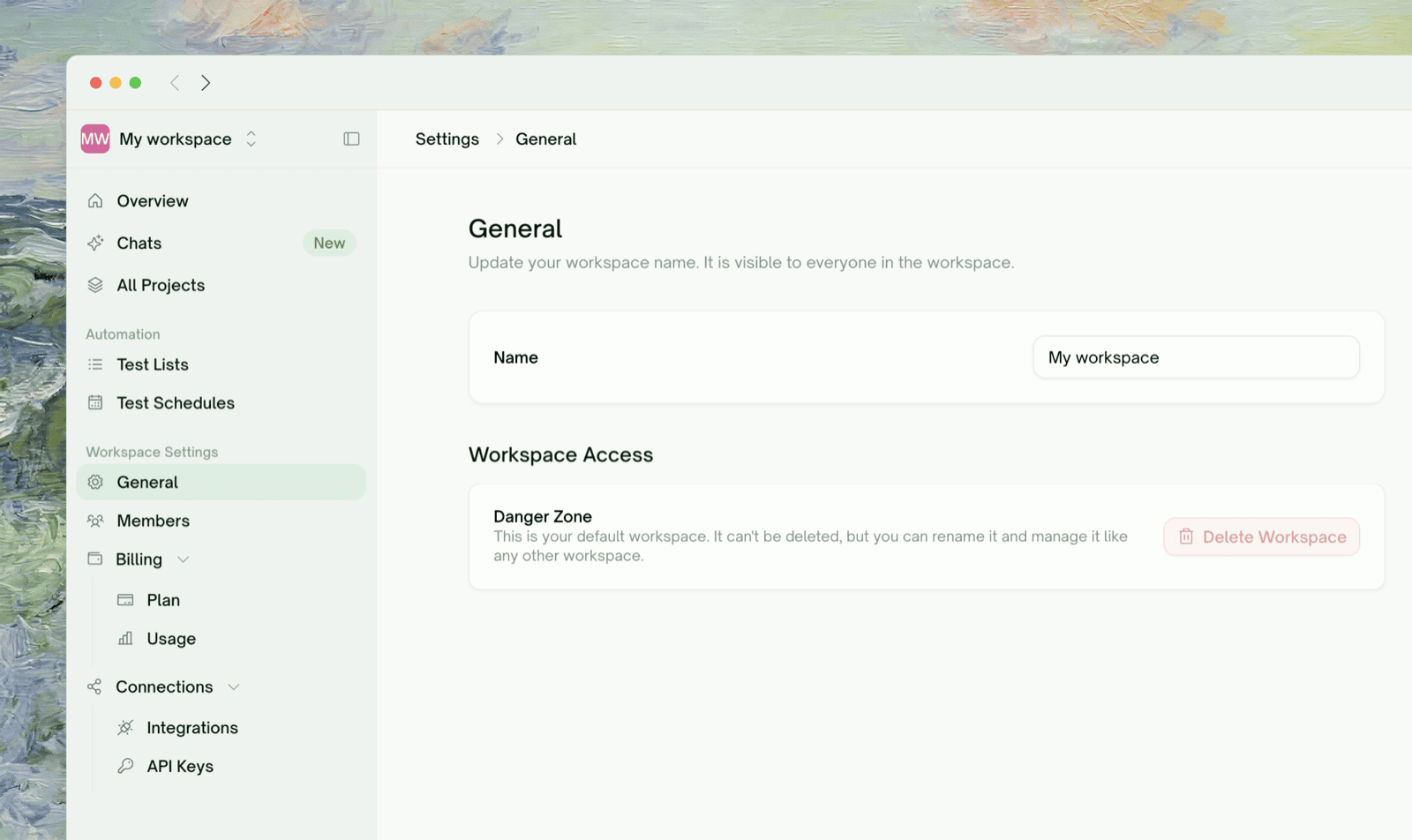This screenshot has height=840, width=1412.
Task: Click the trash icon on Delete Workspace
Action: tap(1186, 536)
